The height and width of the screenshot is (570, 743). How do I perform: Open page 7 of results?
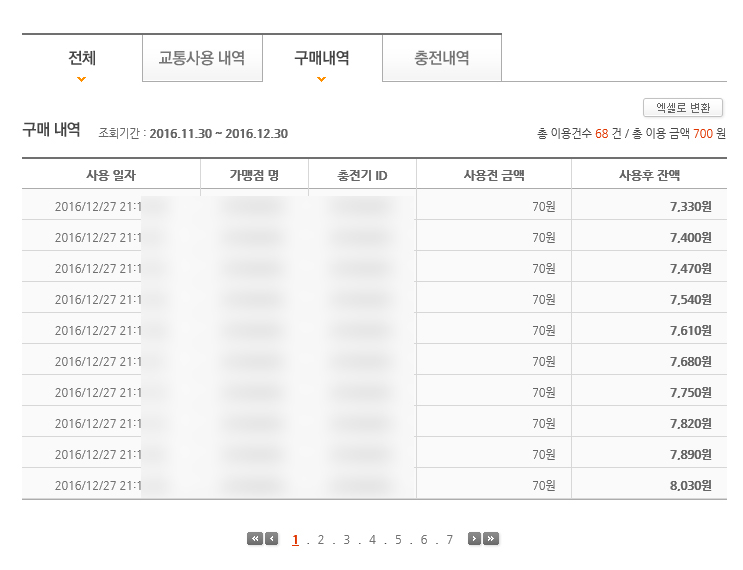[450, 540]
